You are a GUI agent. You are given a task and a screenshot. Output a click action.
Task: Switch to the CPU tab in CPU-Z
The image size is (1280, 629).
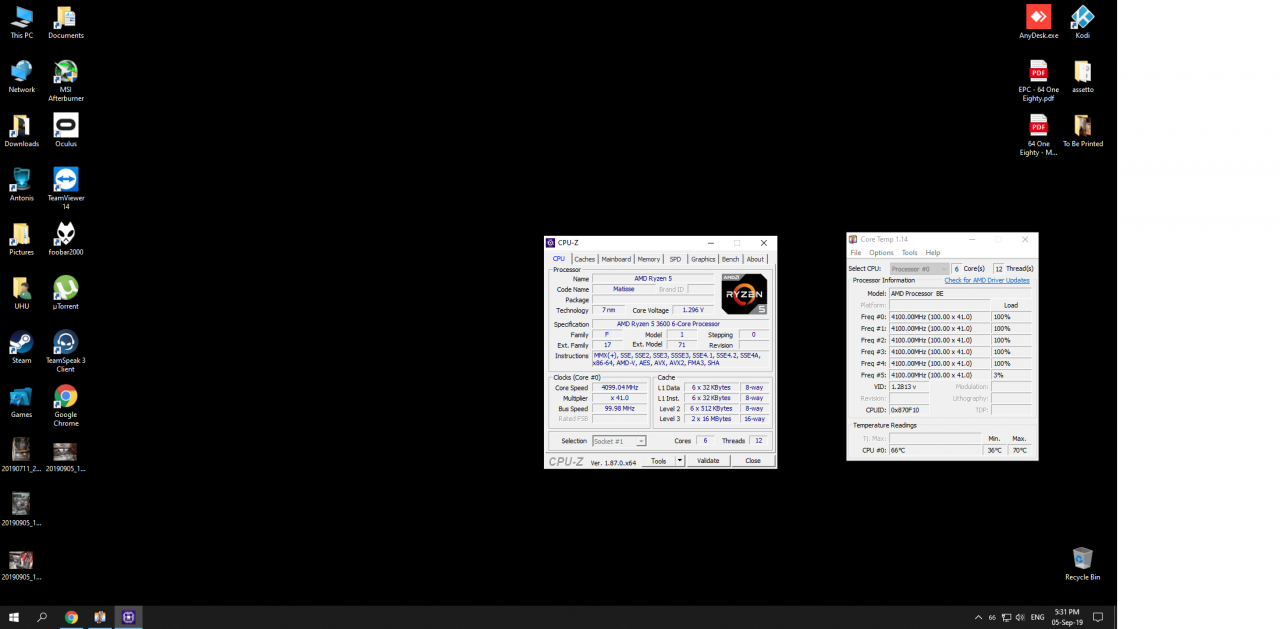[559, 259]
